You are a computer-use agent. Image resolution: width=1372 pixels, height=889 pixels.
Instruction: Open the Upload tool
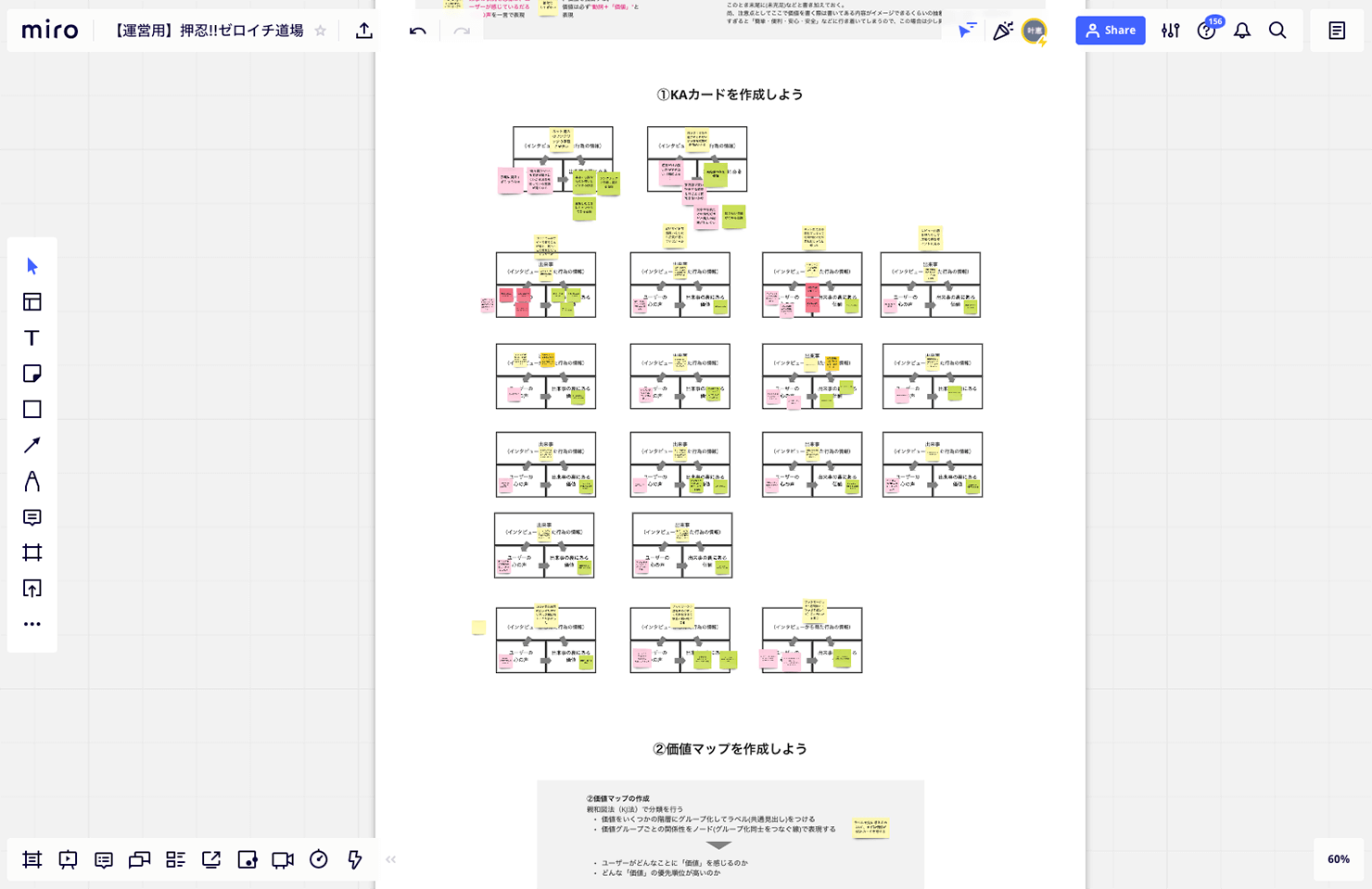[x=32, y=589]
